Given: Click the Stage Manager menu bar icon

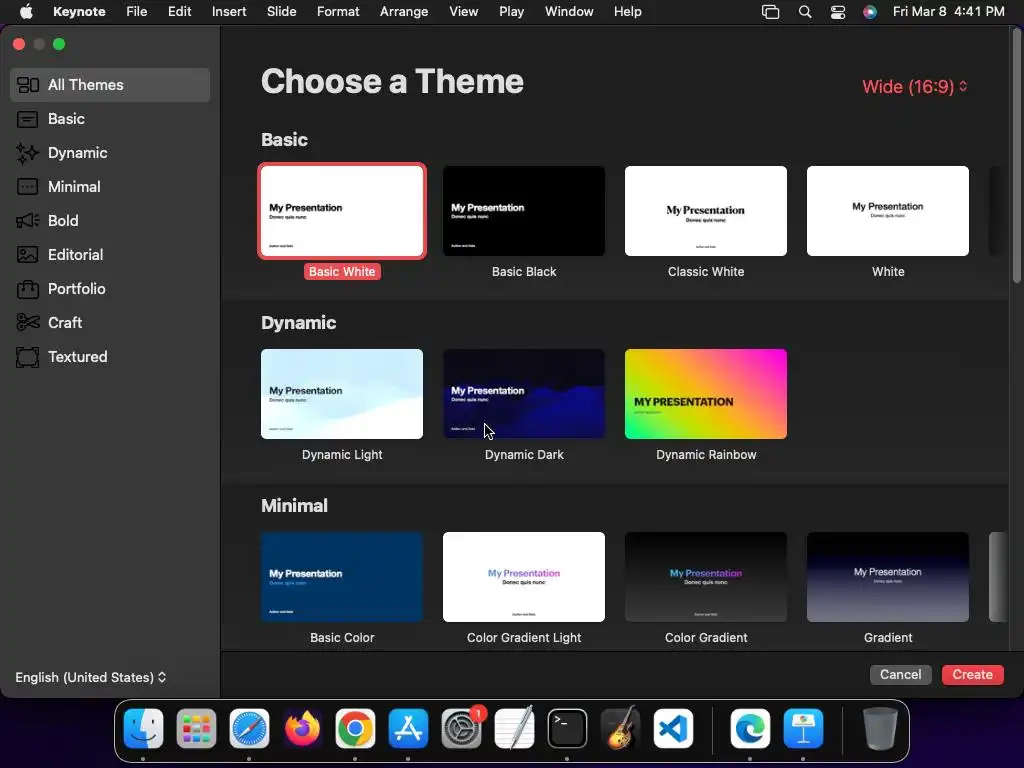Looking at the screenshot, I should point(771,12).
